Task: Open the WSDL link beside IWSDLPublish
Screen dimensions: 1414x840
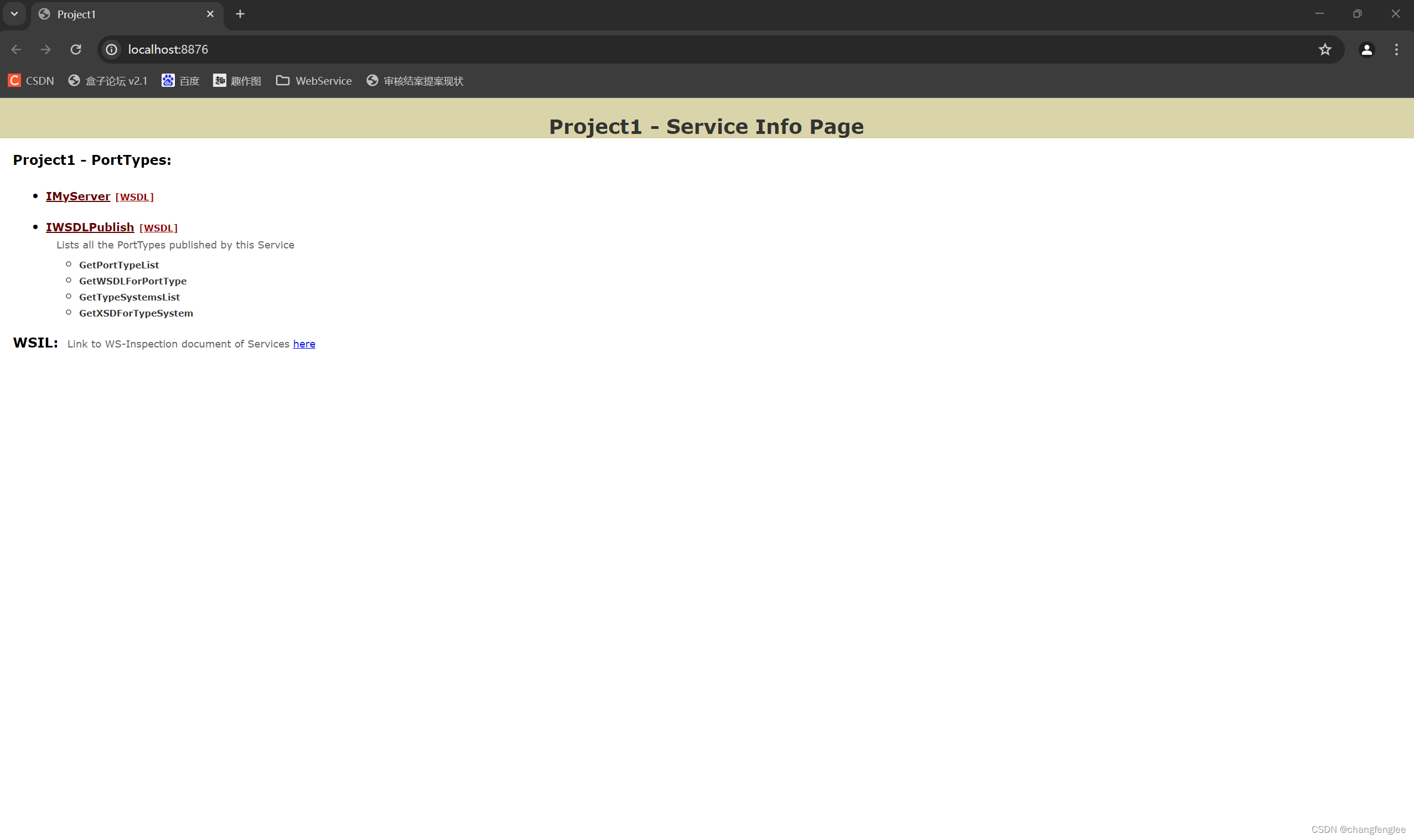Action: pos(158,228)
